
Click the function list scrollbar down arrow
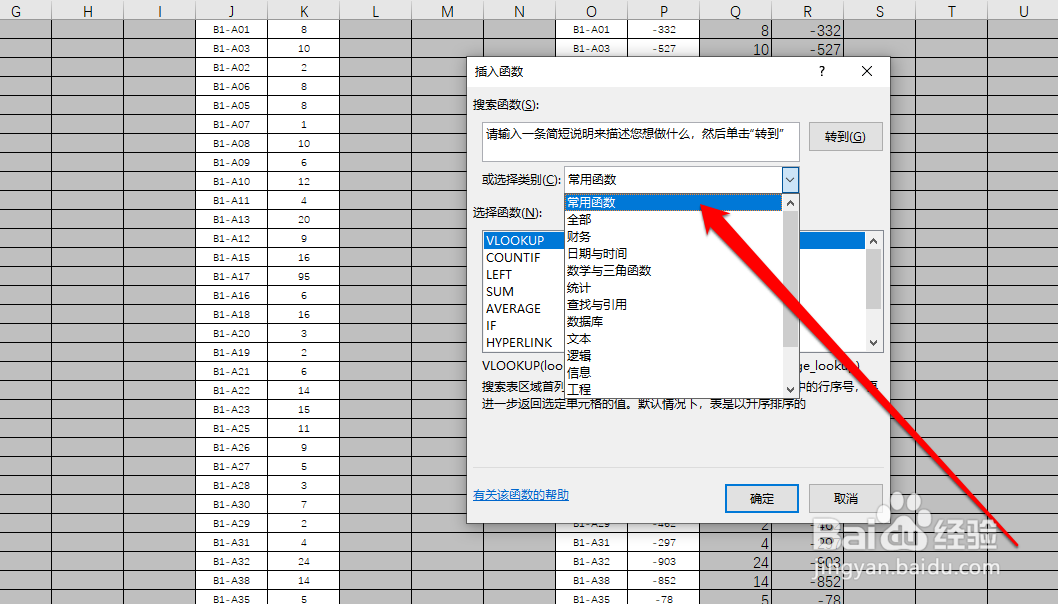coord(873,343)
